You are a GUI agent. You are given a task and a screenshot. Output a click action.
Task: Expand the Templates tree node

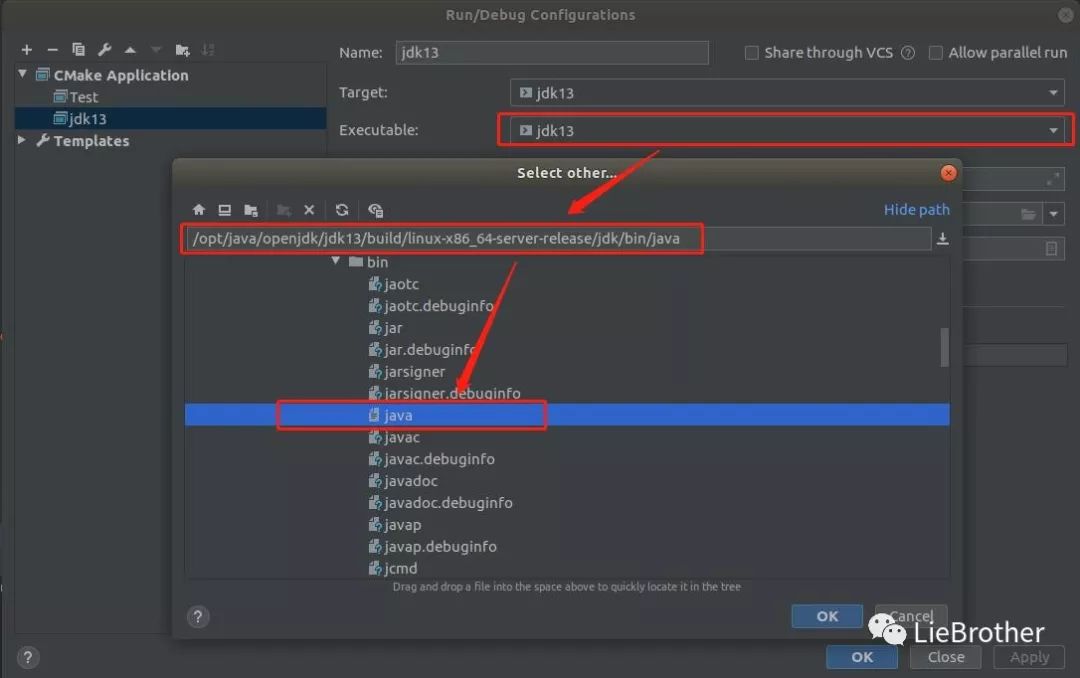[x=22, y=140]
